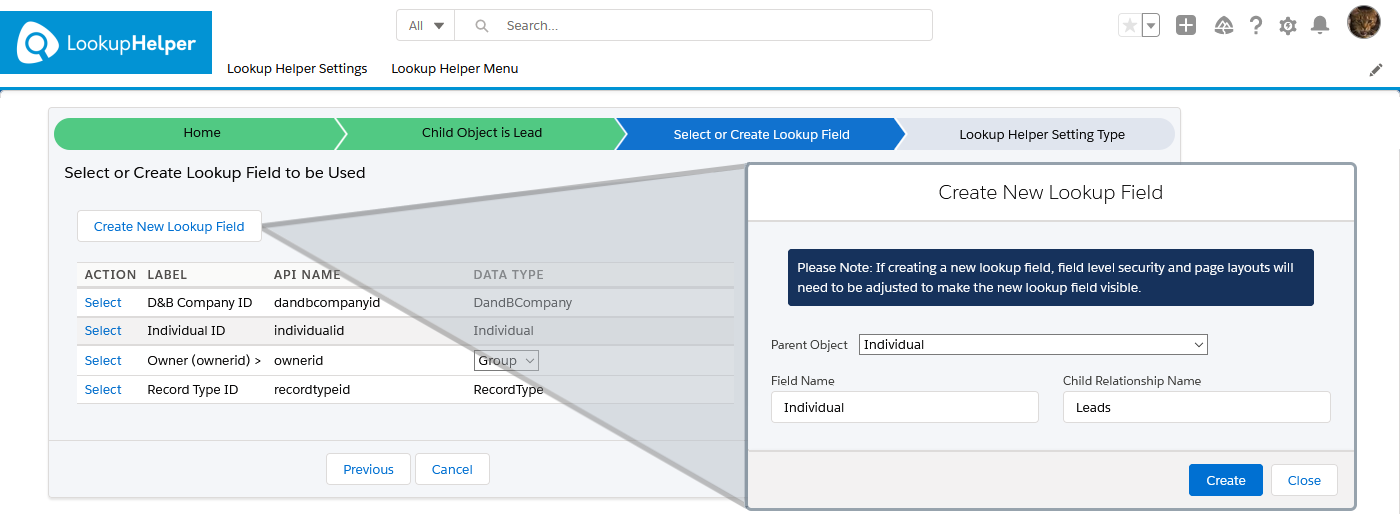This screenshot has width=1400, height=514.
Task: Open the All search scope dropdown
Action: 426,26
